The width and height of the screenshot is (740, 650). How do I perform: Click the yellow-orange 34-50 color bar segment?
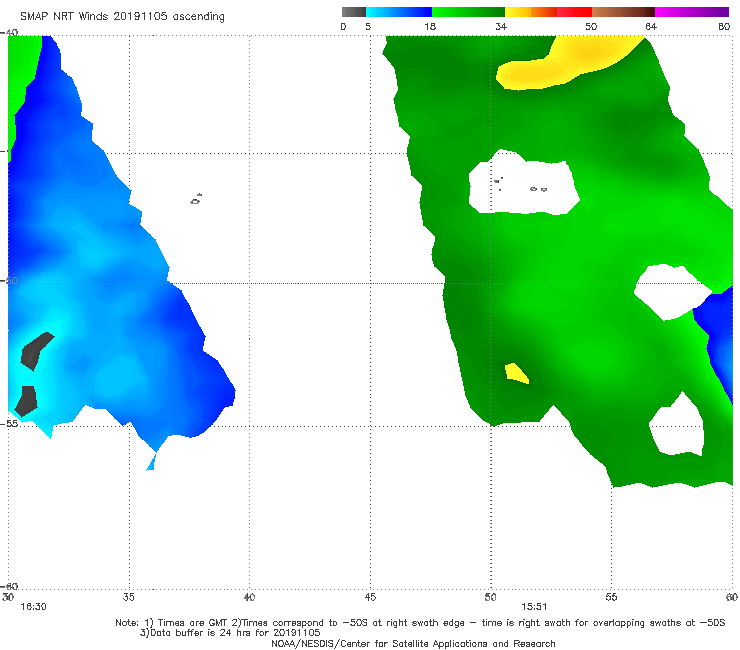click(548, 12)
